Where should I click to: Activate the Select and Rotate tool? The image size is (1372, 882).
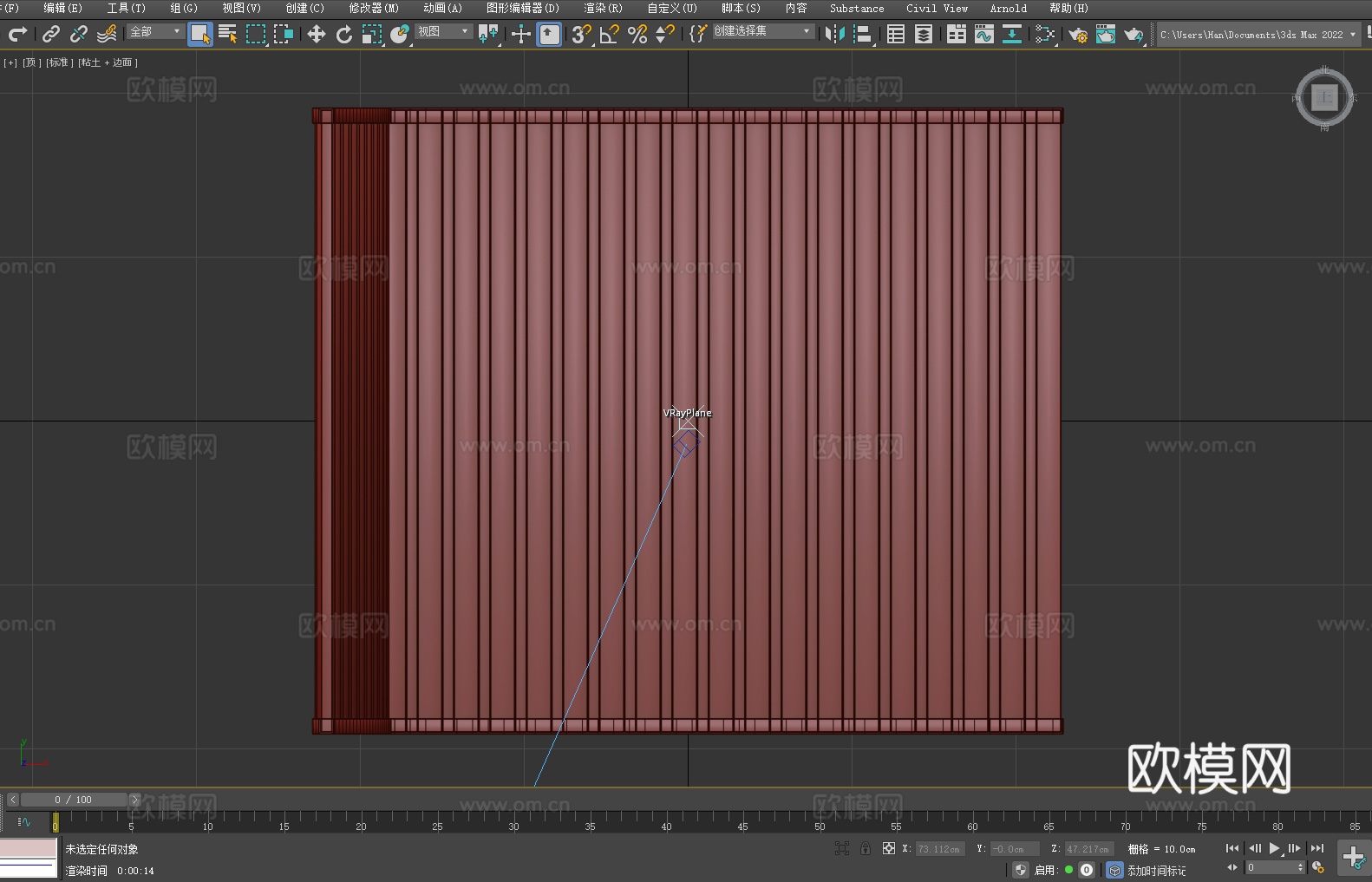pos(344,34)
